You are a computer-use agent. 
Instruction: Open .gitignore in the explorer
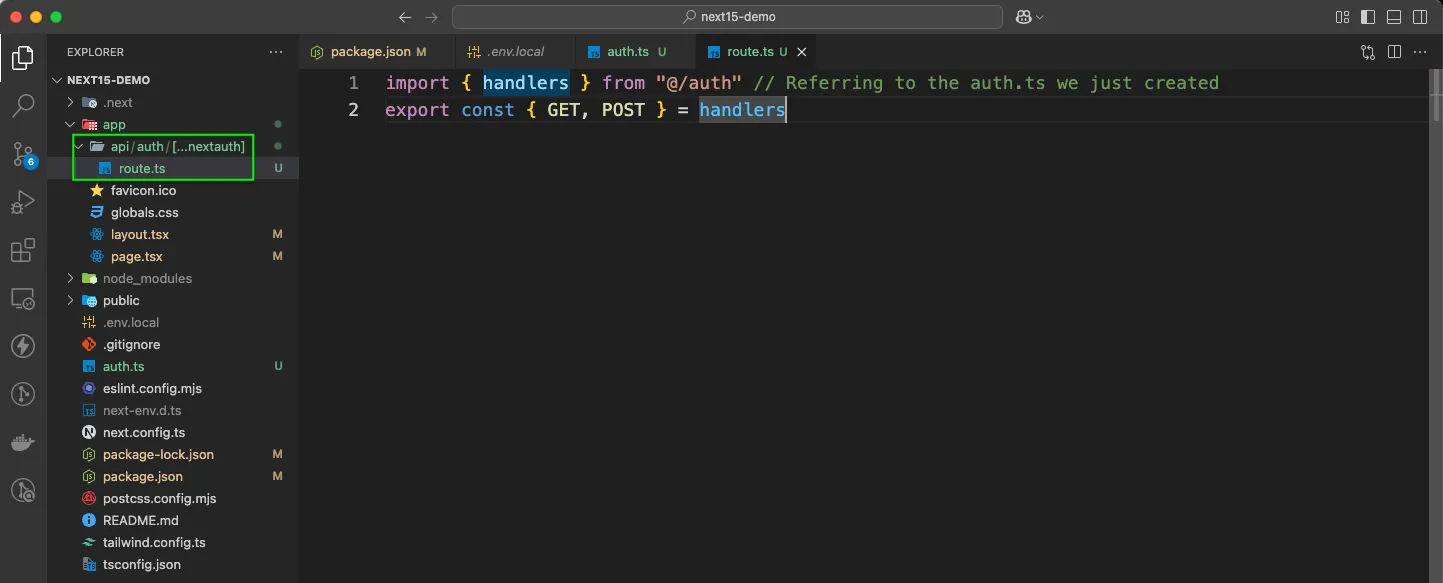point(131,344)
